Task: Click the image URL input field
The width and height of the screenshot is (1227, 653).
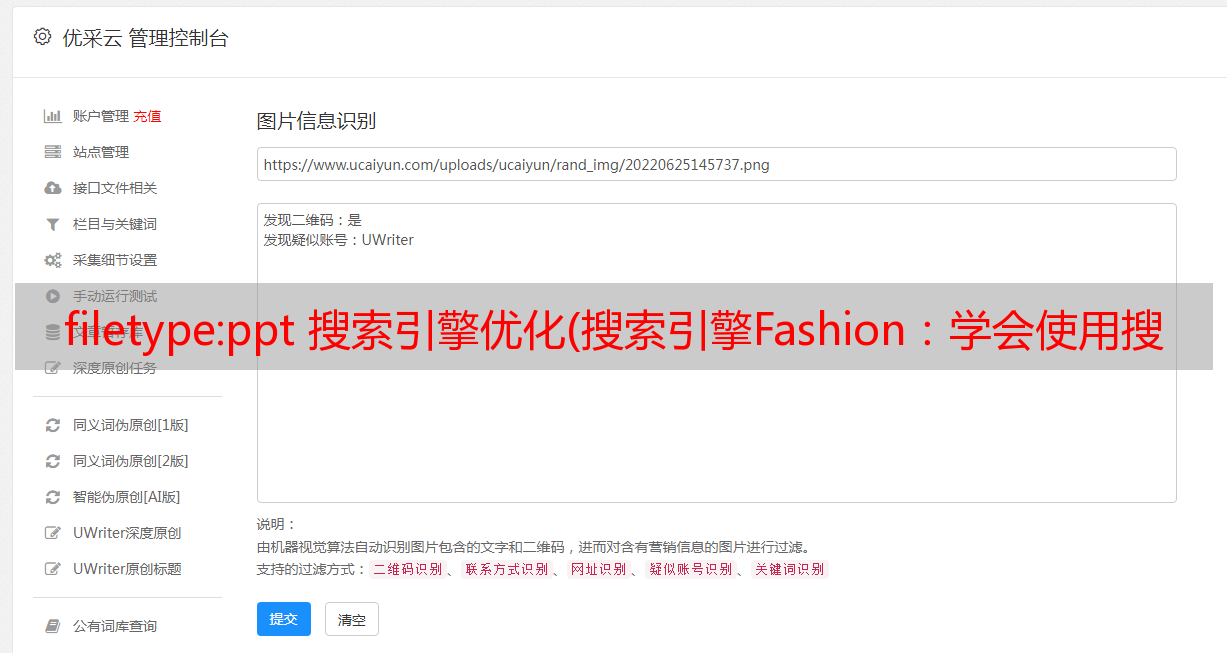Action: [716, 164]
